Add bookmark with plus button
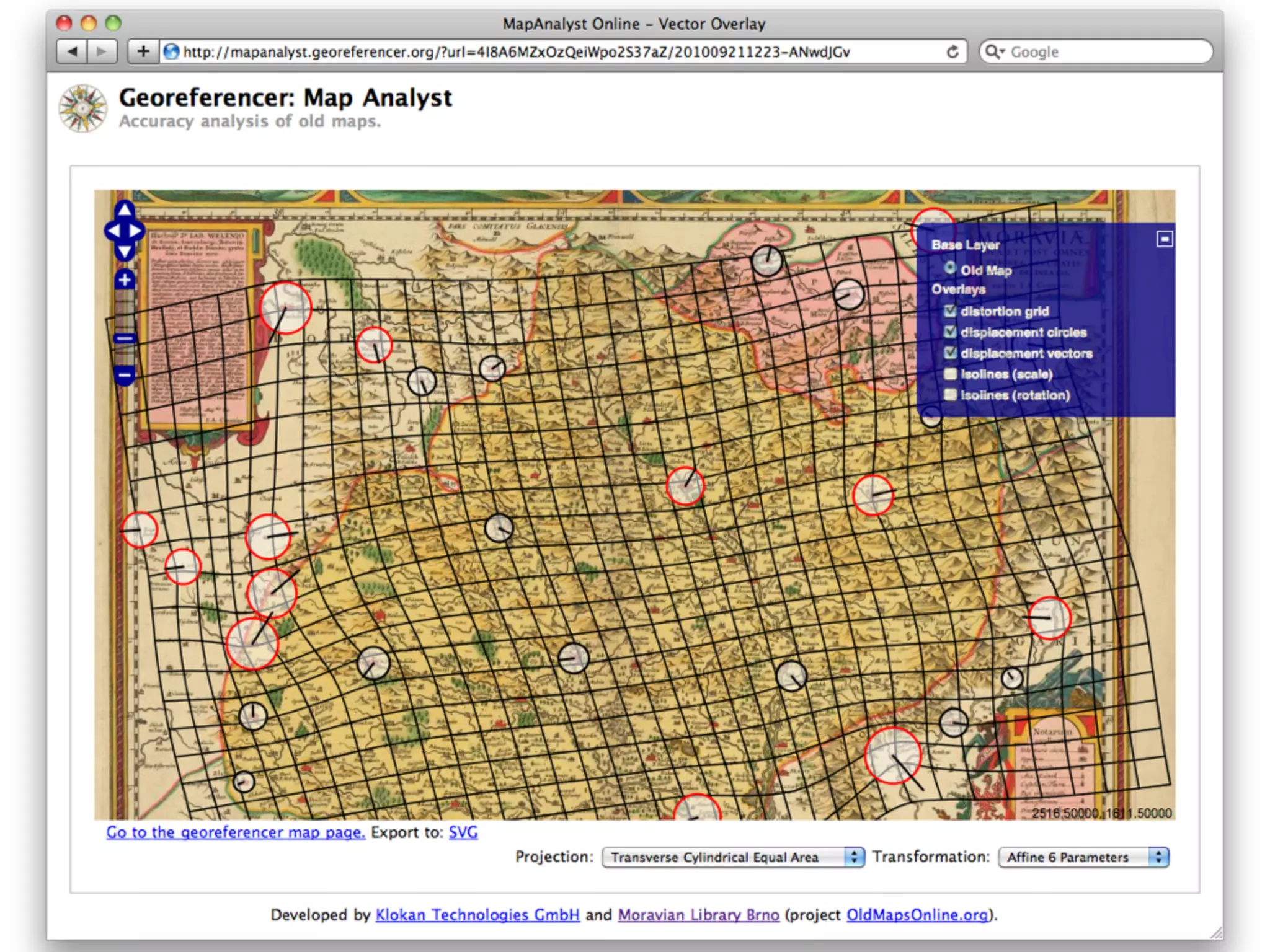This screenshot has width=1270, height=952. tap(143, 52)
